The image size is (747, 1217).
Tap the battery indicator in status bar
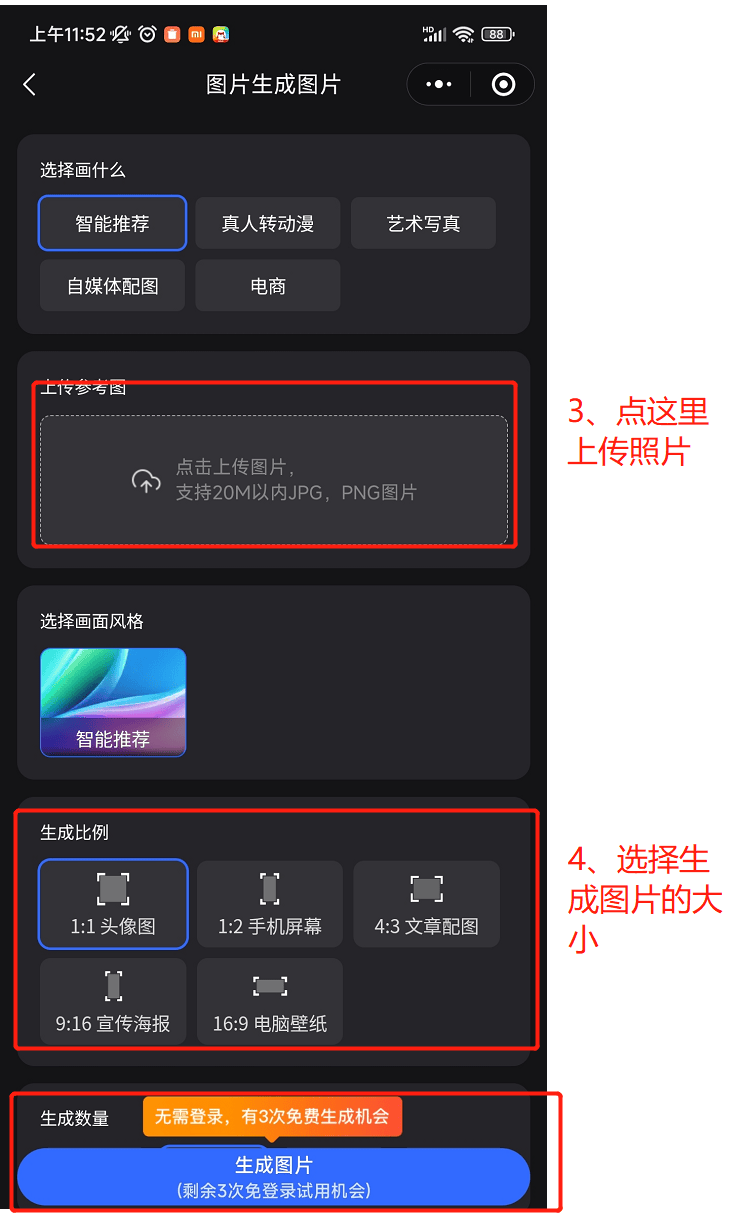coord(497,34)
